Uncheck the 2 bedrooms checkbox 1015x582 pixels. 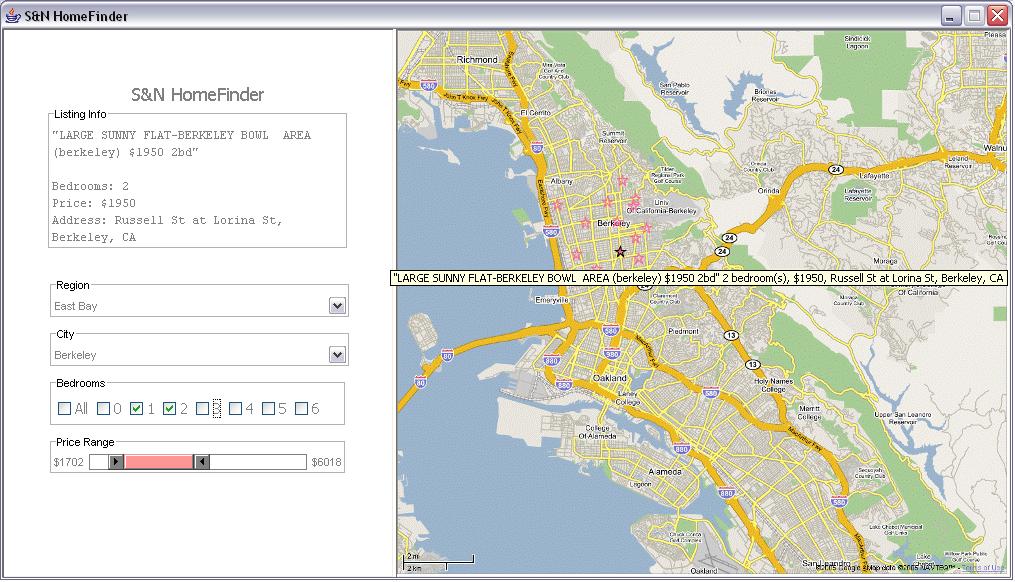click(169, 409)
